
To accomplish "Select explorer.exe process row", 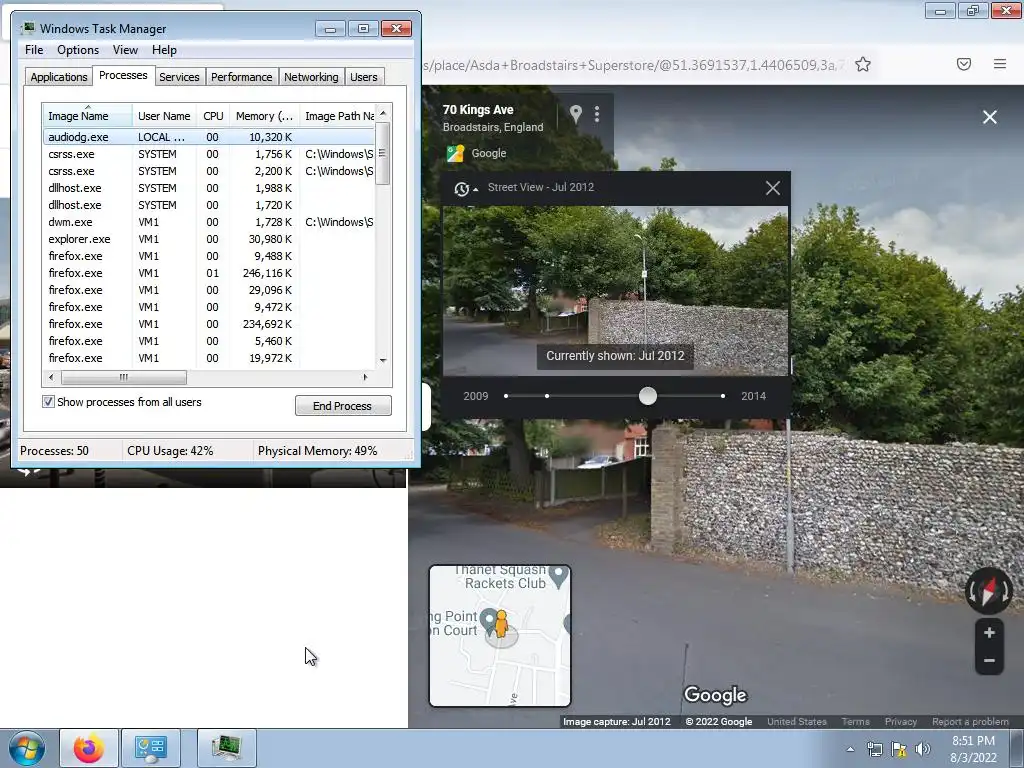I will pyautogui.click(x=209, y=239).
